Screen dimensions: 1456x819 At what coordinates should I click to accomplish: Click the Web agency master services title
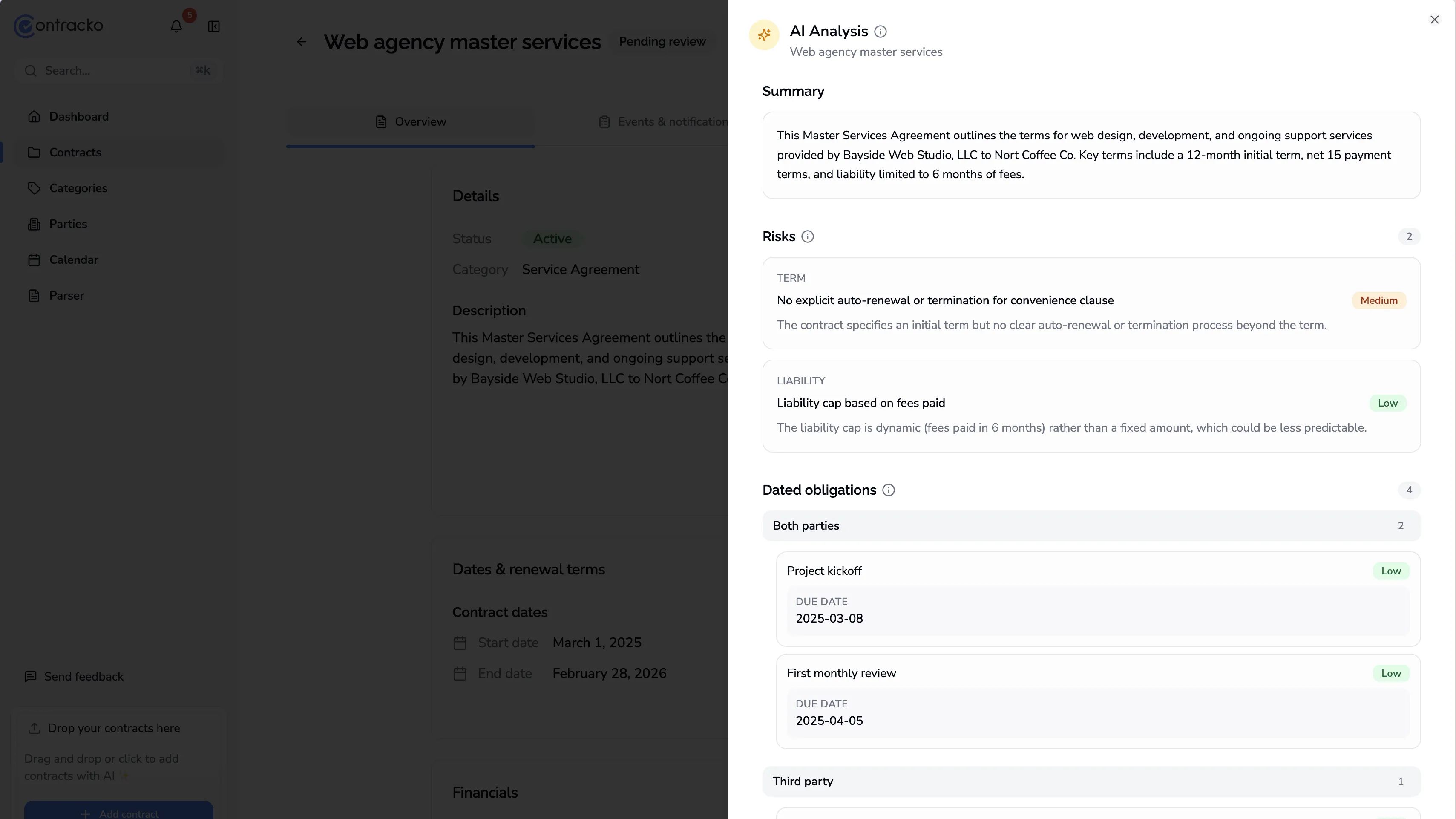(462, 42)
